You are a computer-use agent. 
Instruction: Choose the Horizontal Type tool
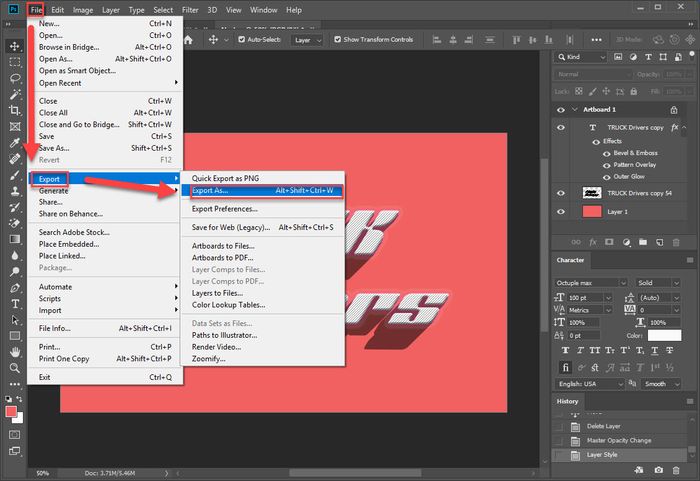(x=15, y=303)
